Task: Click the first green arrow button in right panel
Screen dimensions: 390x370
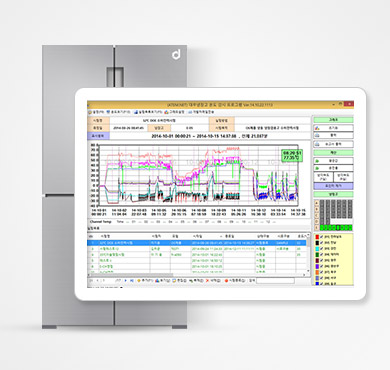Action: point(333,161)
